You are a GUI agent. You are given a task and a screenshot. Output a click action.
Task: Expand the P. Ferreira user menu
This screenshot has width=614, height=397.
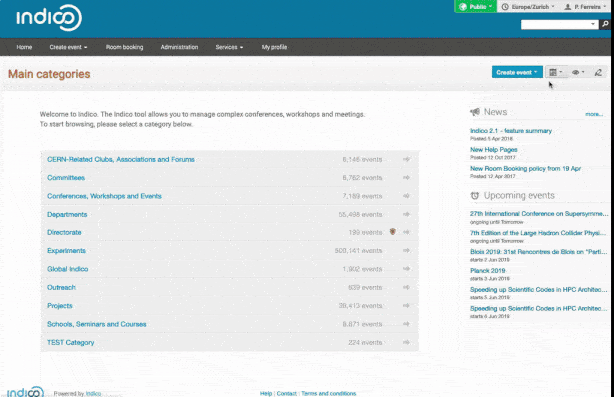pos(585,7)
